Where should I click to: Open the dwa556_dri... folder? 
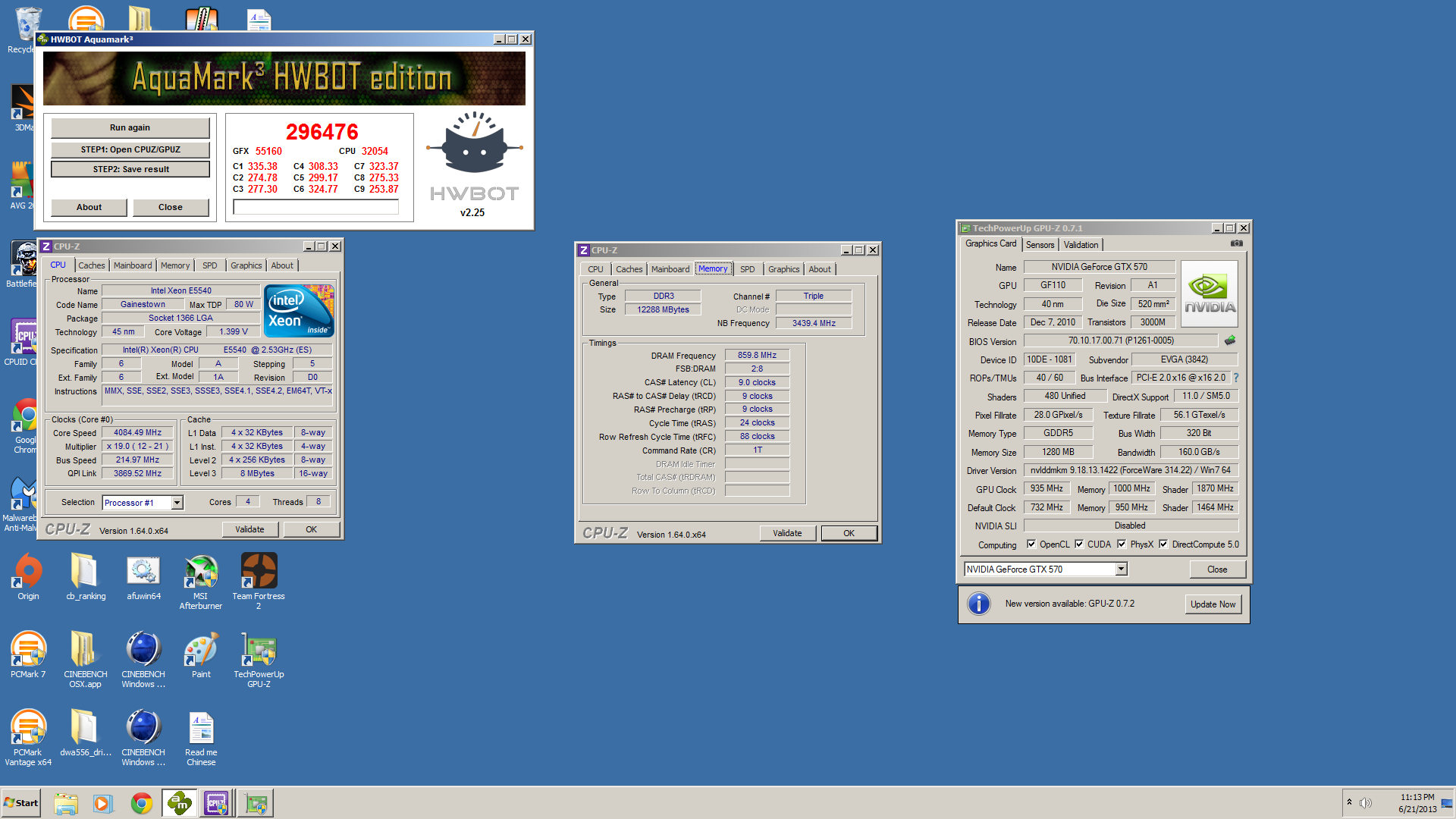coord(86,733)
